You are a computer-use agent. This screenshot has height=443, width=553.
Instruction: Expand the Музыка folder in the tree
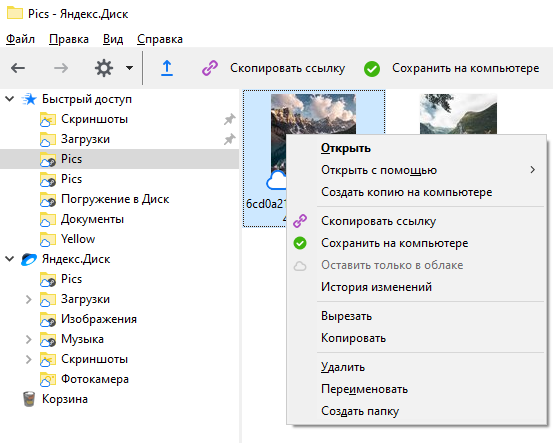[29, 339]
